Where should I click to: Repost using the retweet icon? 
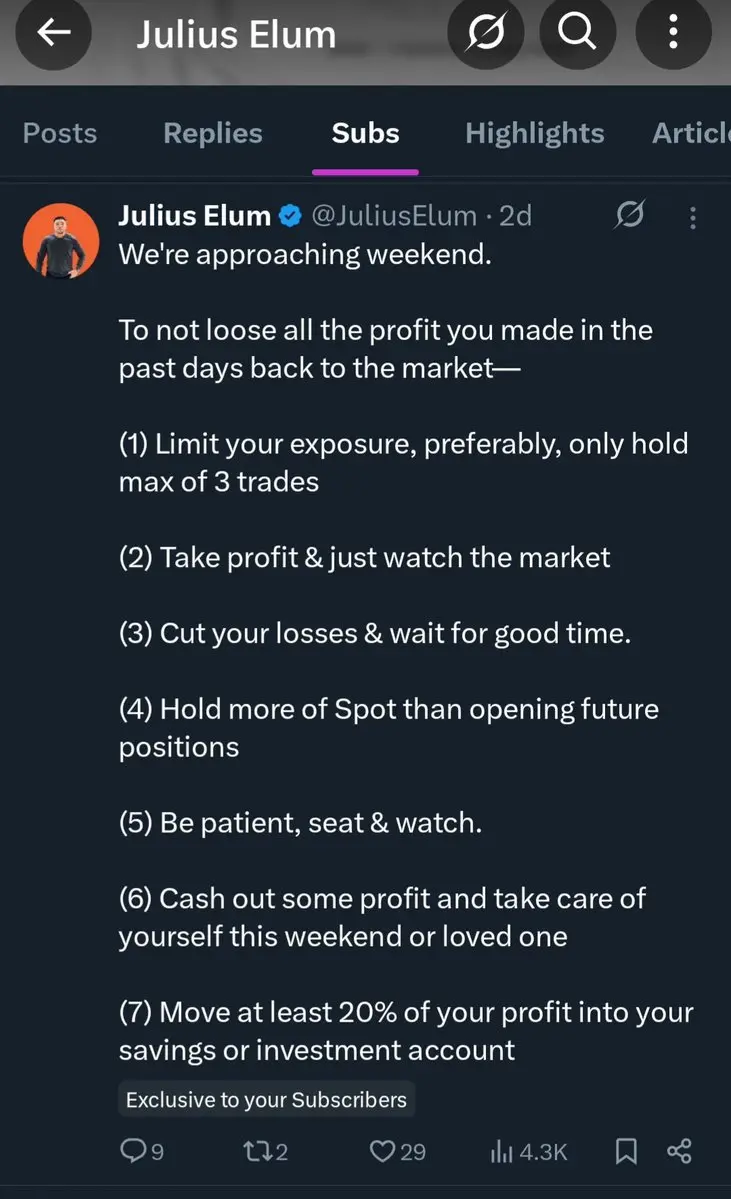[x=265, y=1151]
